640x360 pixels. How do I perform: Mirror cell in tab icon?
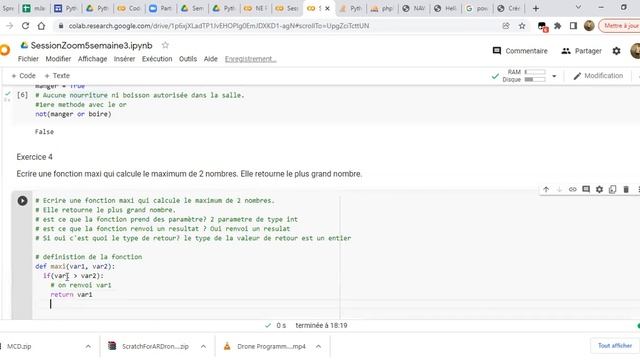613,189
